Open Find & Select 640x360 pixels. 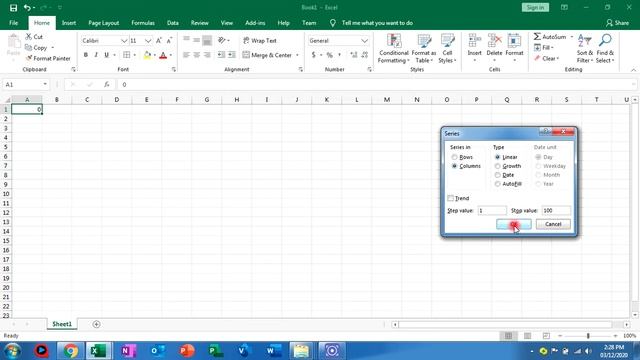[x=605, y=49]
